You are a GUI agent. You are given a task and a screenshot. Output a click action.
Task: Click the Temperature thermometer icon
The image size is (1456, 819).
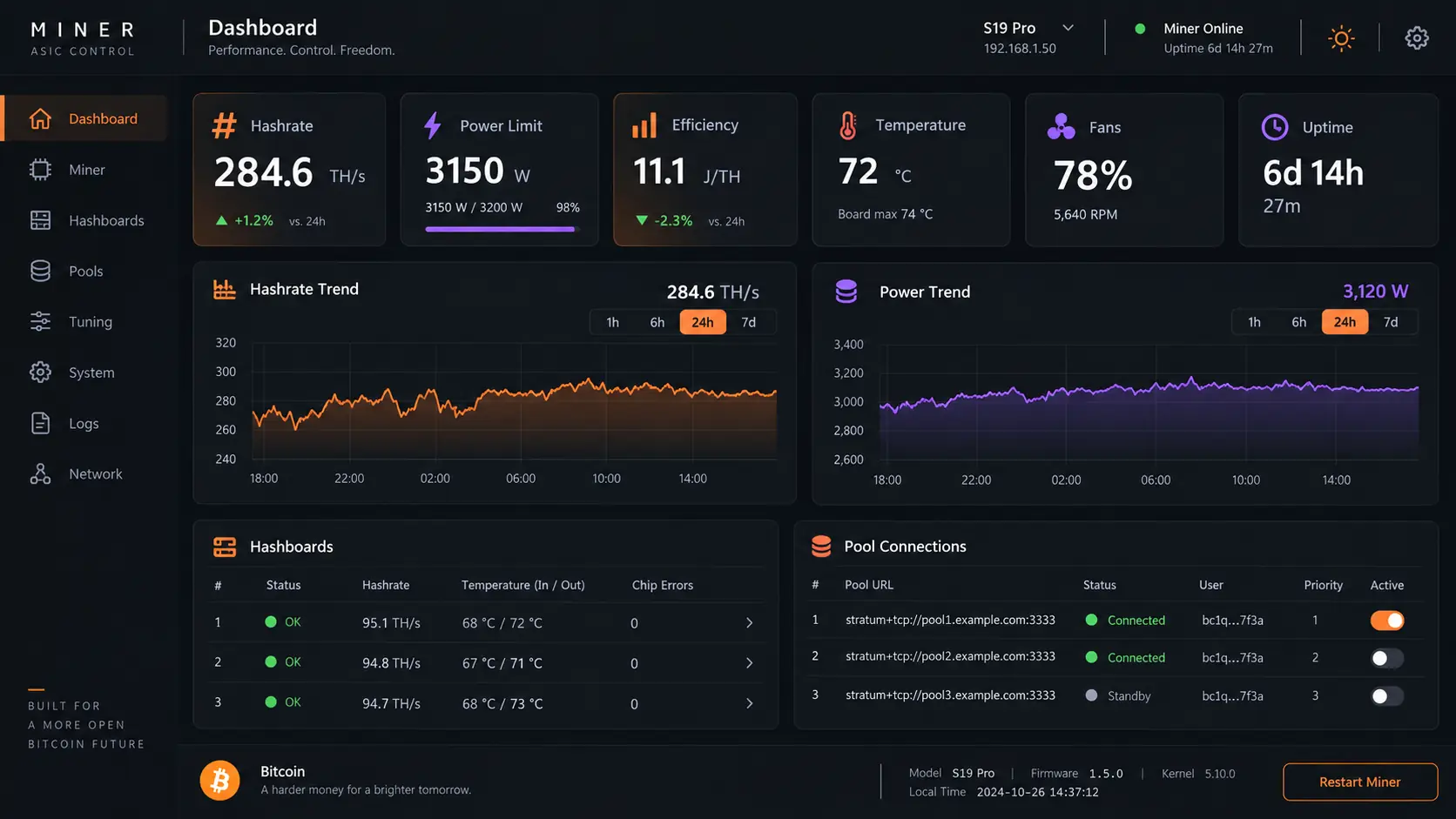point(848,125)
